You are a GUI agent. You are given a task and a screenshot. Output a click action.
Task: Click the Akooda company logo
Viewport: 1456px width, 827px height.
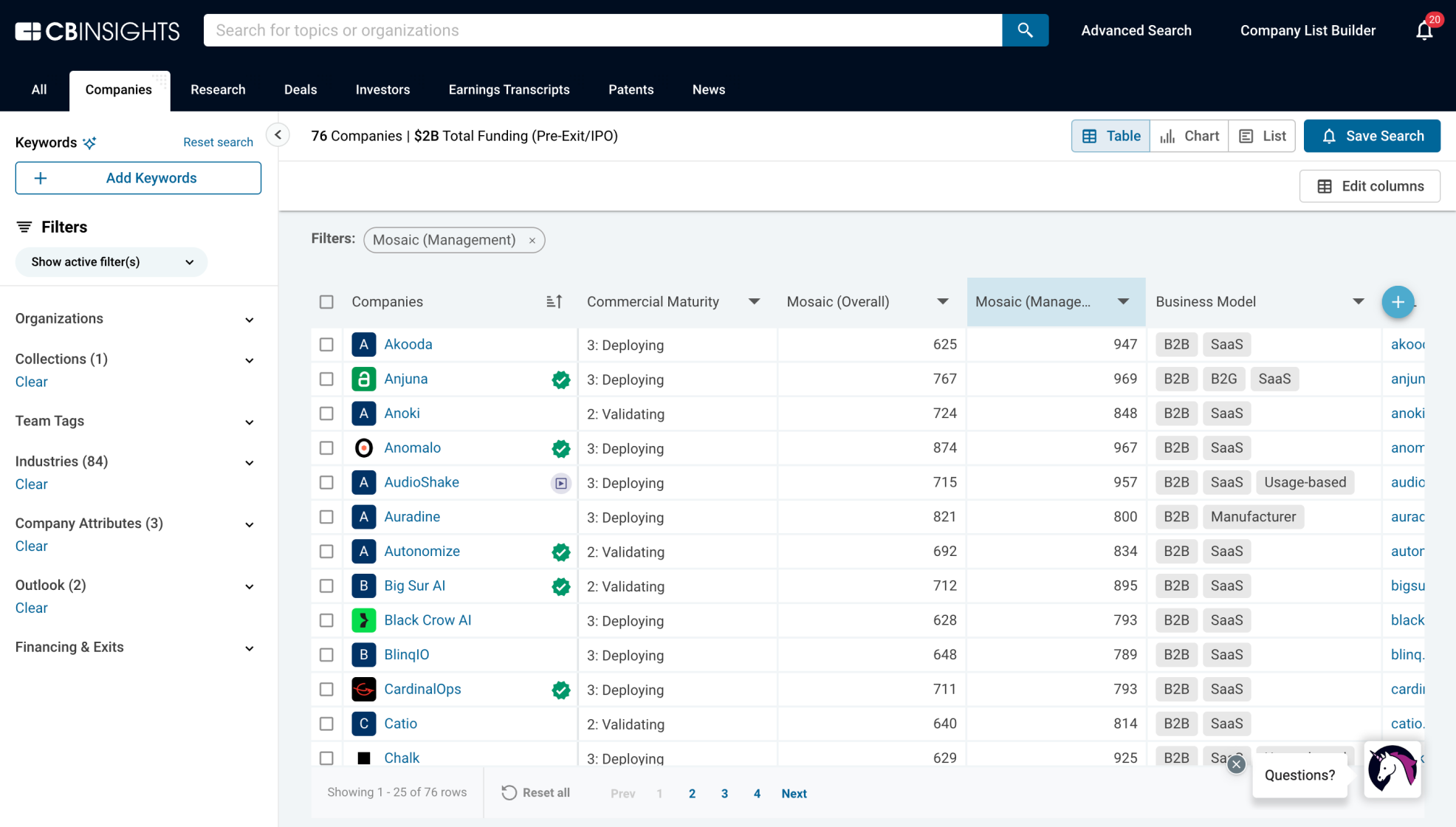(x=363, y=345)
